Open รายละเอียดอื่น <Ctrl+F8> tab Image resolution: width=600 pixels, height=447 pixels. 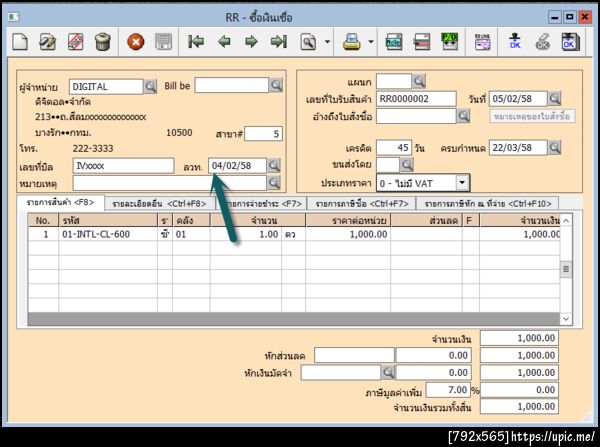(159, 204)
